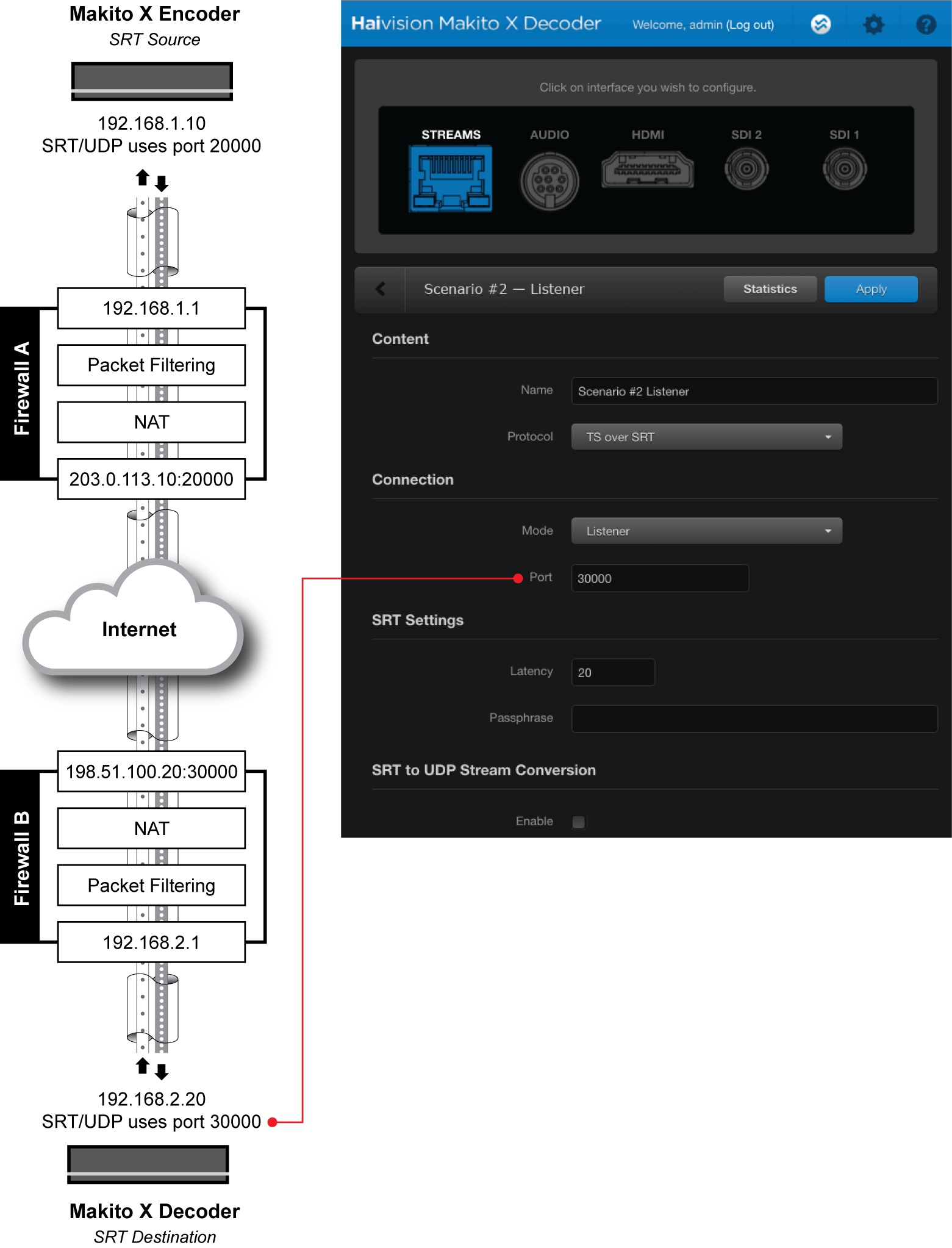Click the Port field containing 30000
This screenshot has height=1248, width=952.
point(659,578)
